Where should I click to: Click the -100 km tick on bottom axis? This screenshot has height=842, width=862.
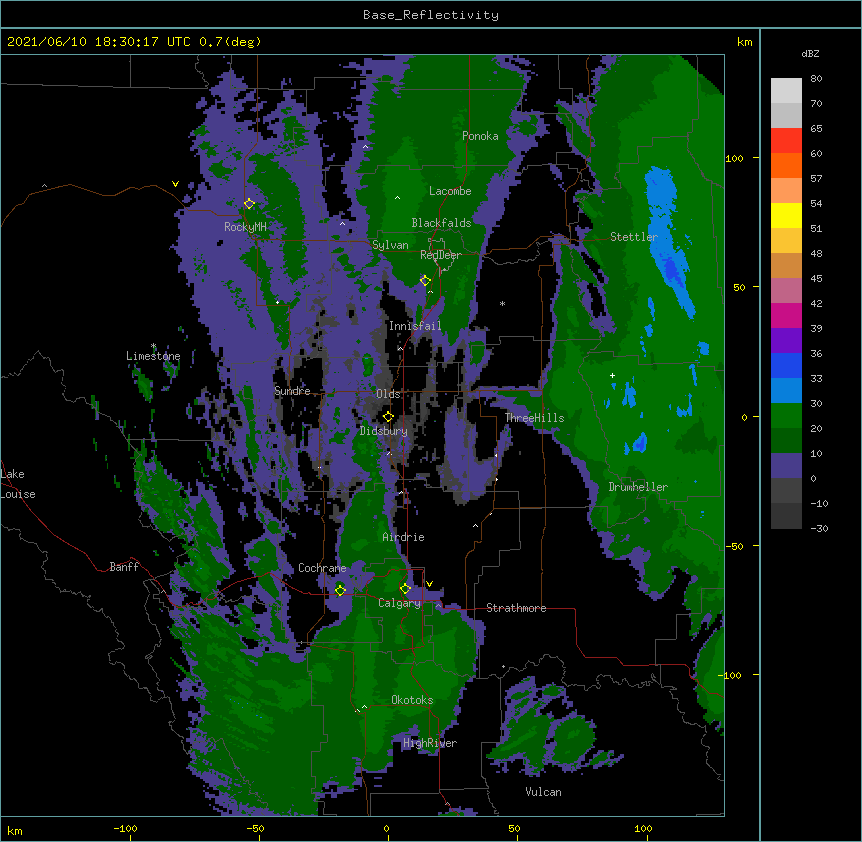coord(126,829)
